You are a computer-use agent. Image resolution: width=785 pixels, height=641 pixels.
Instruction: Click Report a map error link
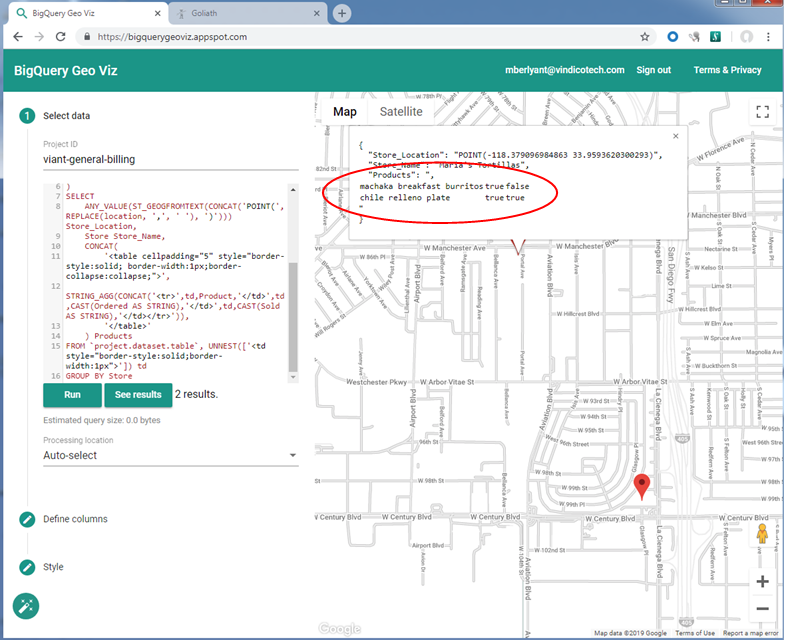[x=750, y=633]
